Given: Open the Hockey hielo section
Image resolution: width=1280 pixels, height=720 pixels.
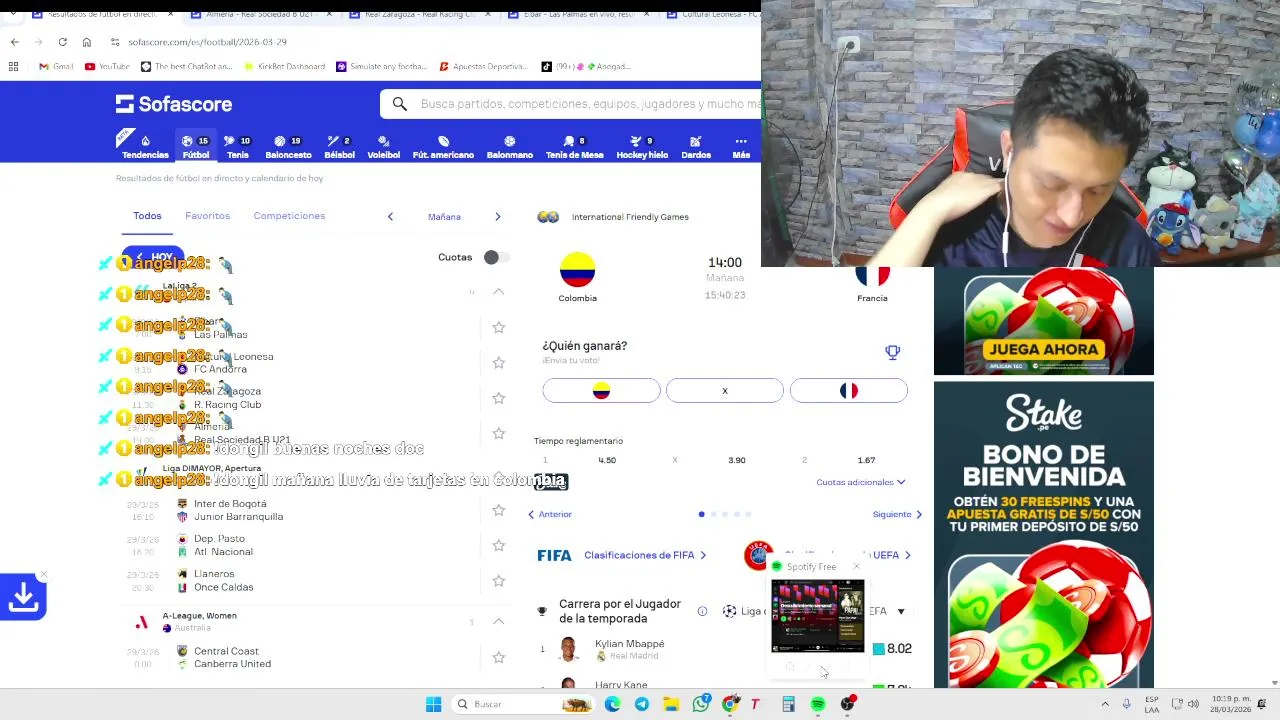Looking at the screenshot, I should tap(642, 147).
